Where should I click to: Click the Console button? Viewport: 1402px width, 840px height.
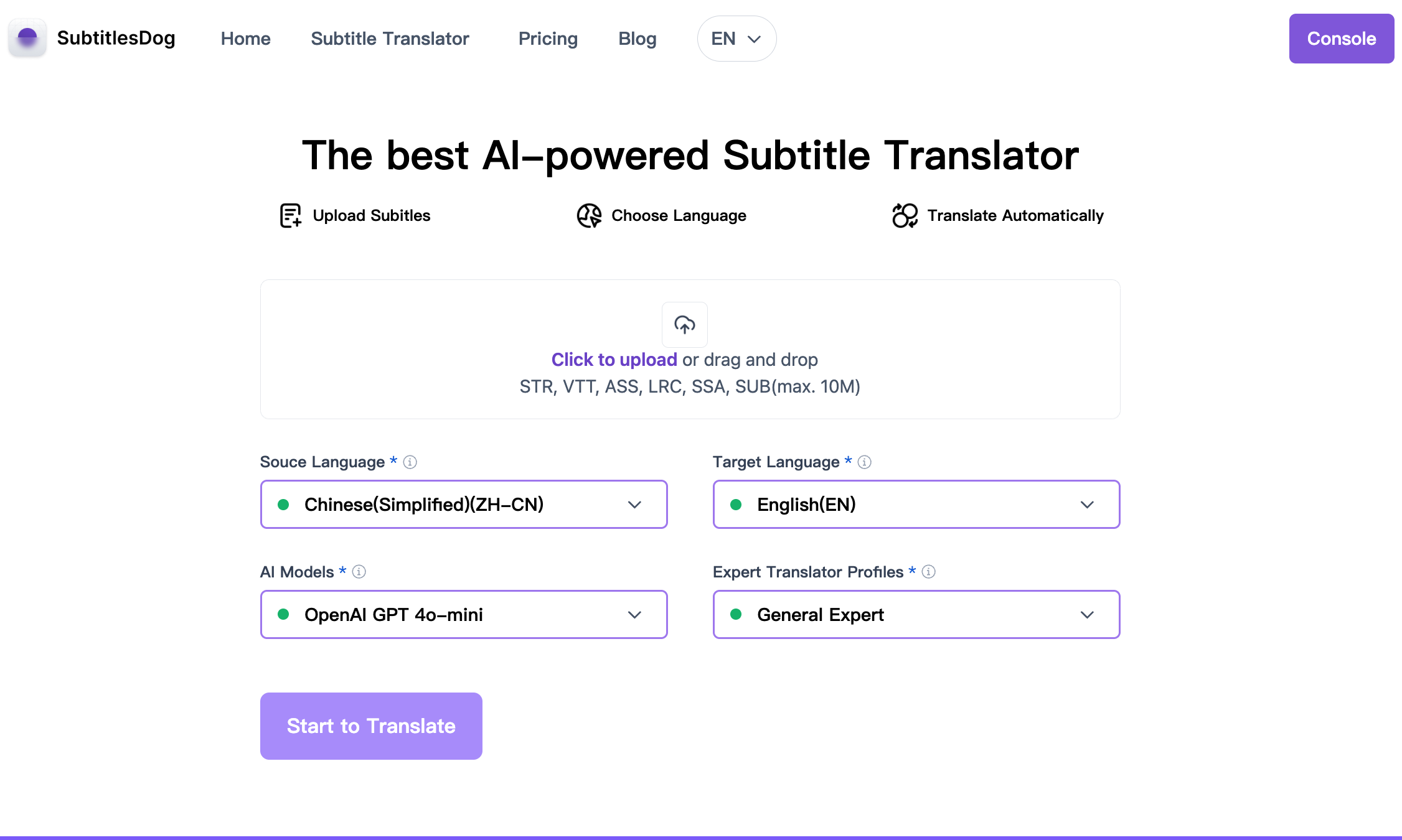click(x=1342, y=39)
